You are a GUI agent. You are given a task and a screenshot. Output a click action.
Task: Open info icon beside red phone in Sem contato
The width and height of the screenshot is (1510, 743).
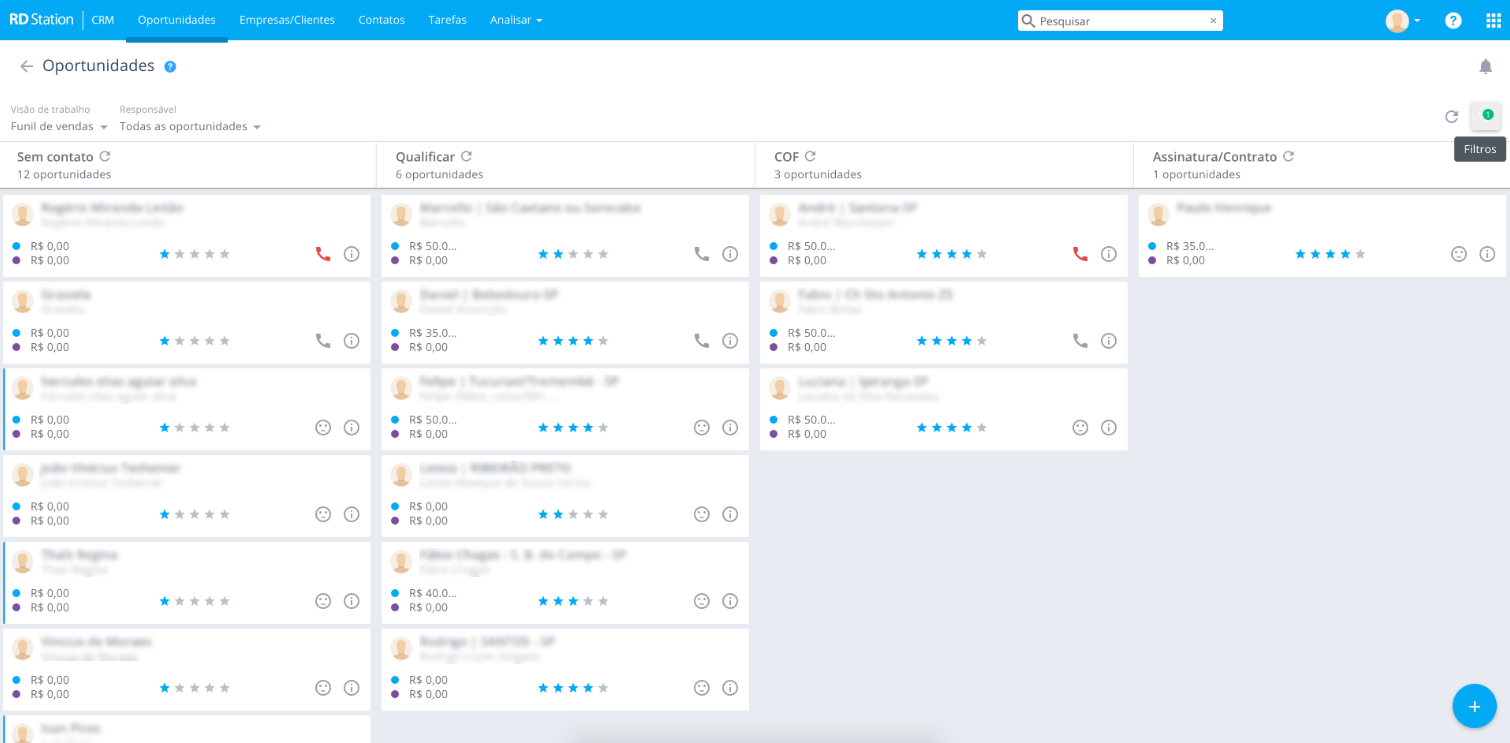pos(351,254)
